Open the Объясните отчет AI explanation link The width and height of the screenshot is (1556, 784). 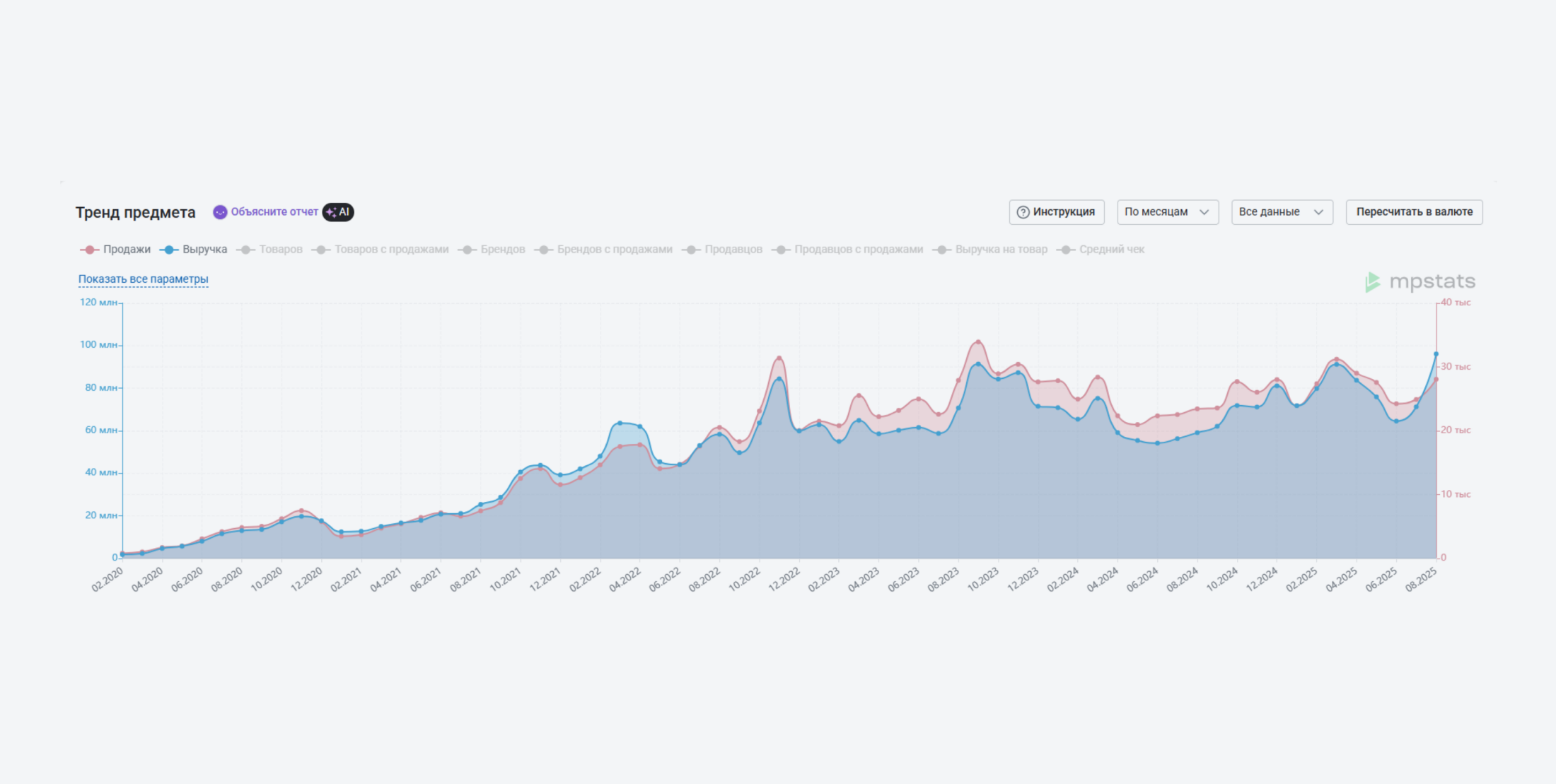click(274, 212)
